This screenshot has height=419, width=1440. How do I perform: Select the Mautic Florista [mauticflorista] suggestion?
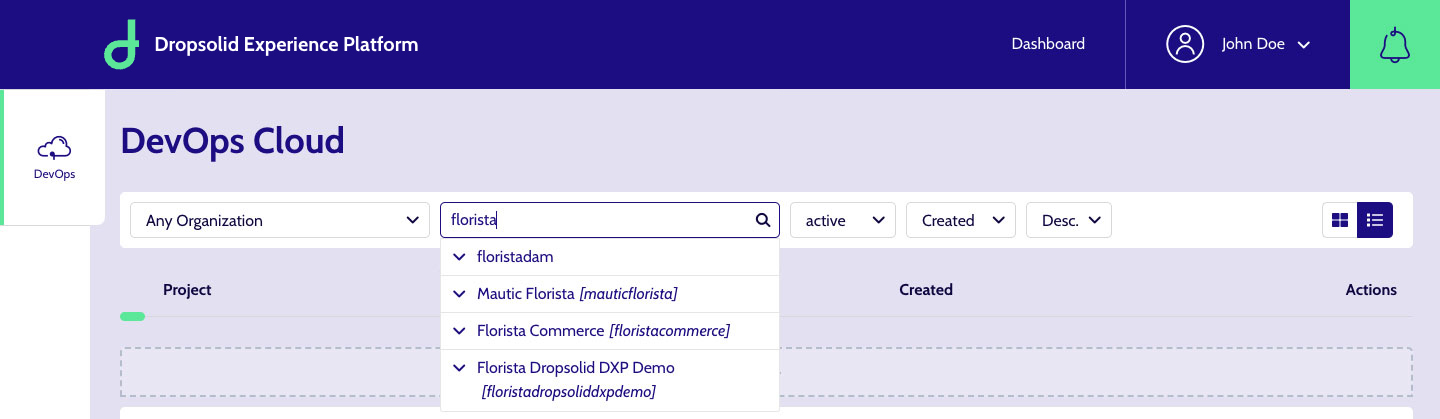[610, 294]
